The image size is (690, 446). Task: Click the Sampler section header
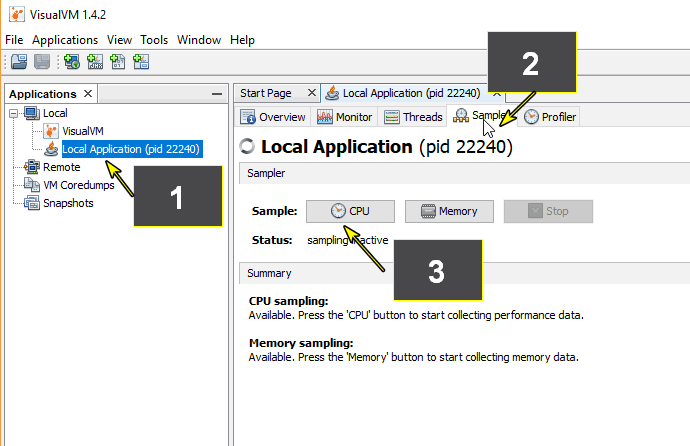464,173
